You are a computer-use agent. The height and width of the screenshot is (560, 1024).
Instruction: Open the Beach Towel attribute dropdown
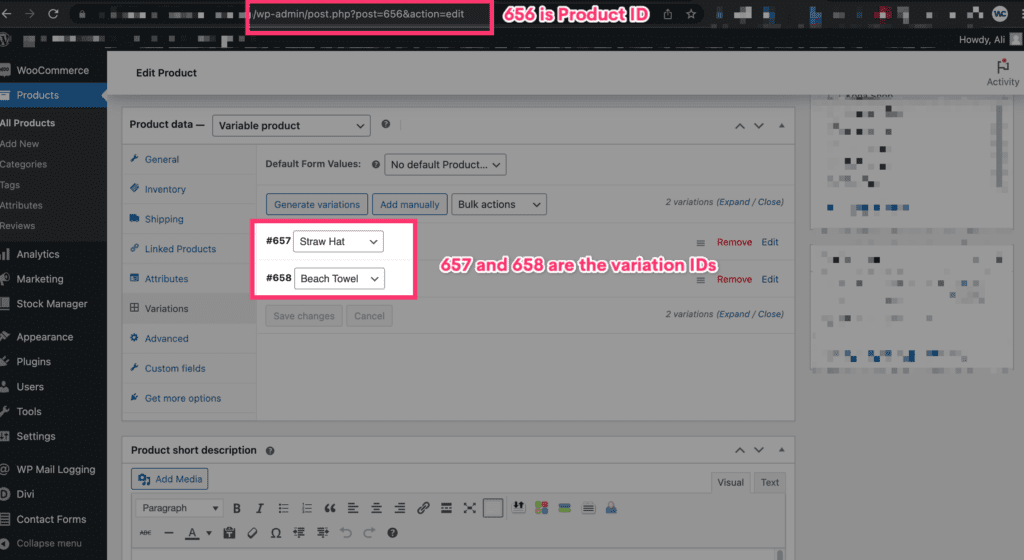tap(340, 279)
